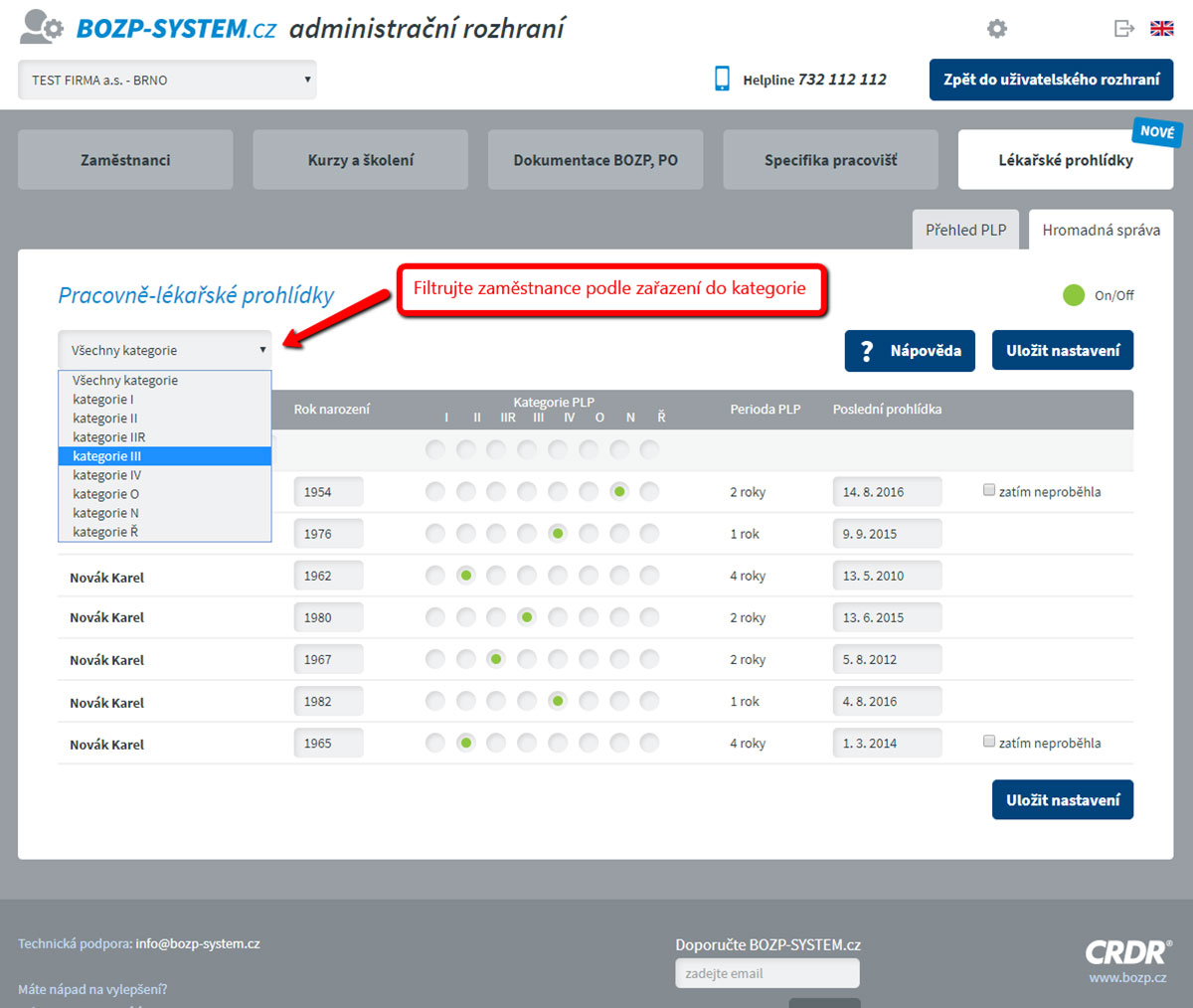Click the upper 'Uložit nastavení' button
The width and height of the screenshot is (1193, 1008).
click(x=1063, y=351)
